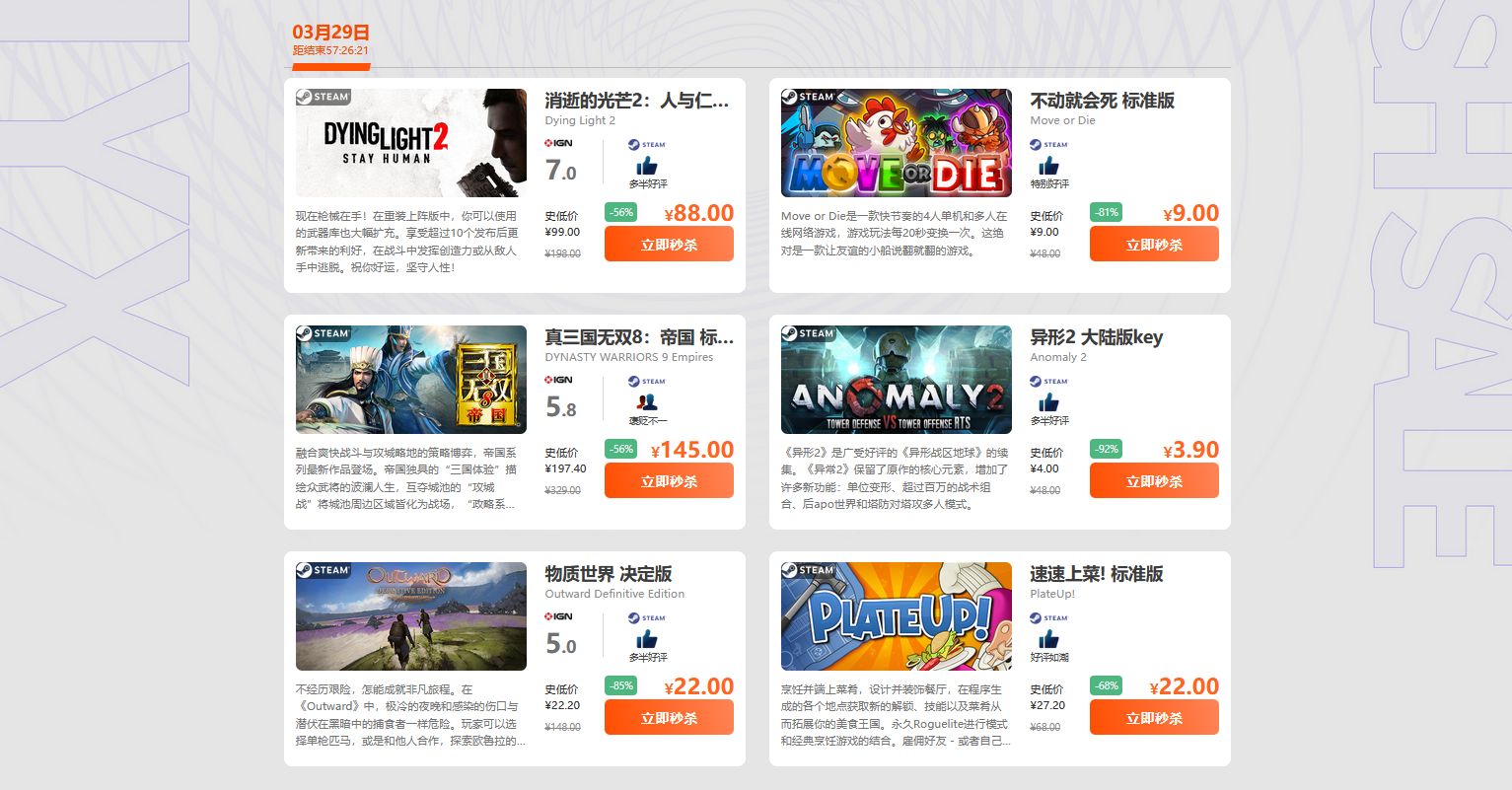Click the IGN 5.0 score for Outward

(x=561, y=644)
